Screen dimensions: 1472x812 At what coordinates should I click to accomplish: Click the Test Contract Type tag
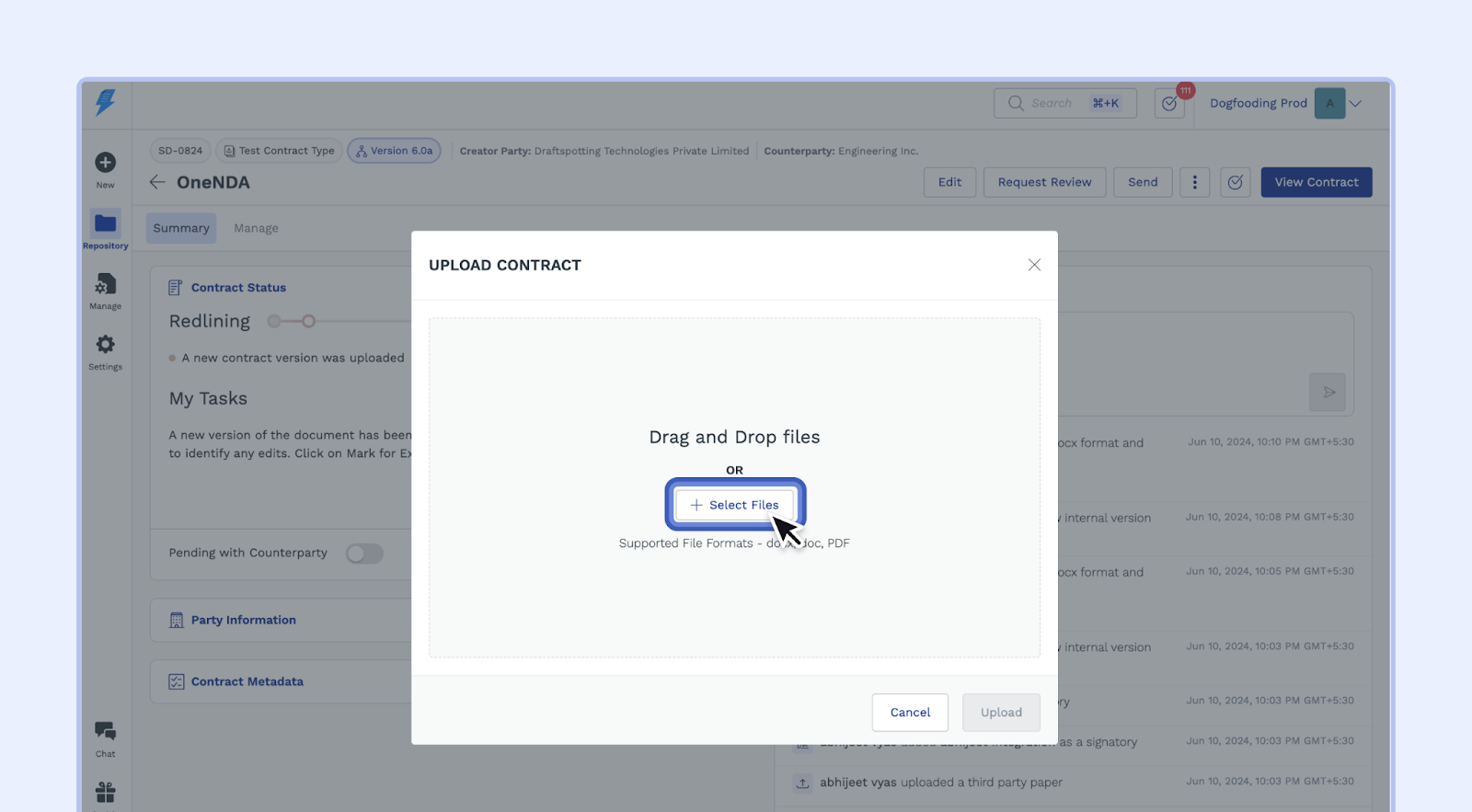tap(280, 151)
